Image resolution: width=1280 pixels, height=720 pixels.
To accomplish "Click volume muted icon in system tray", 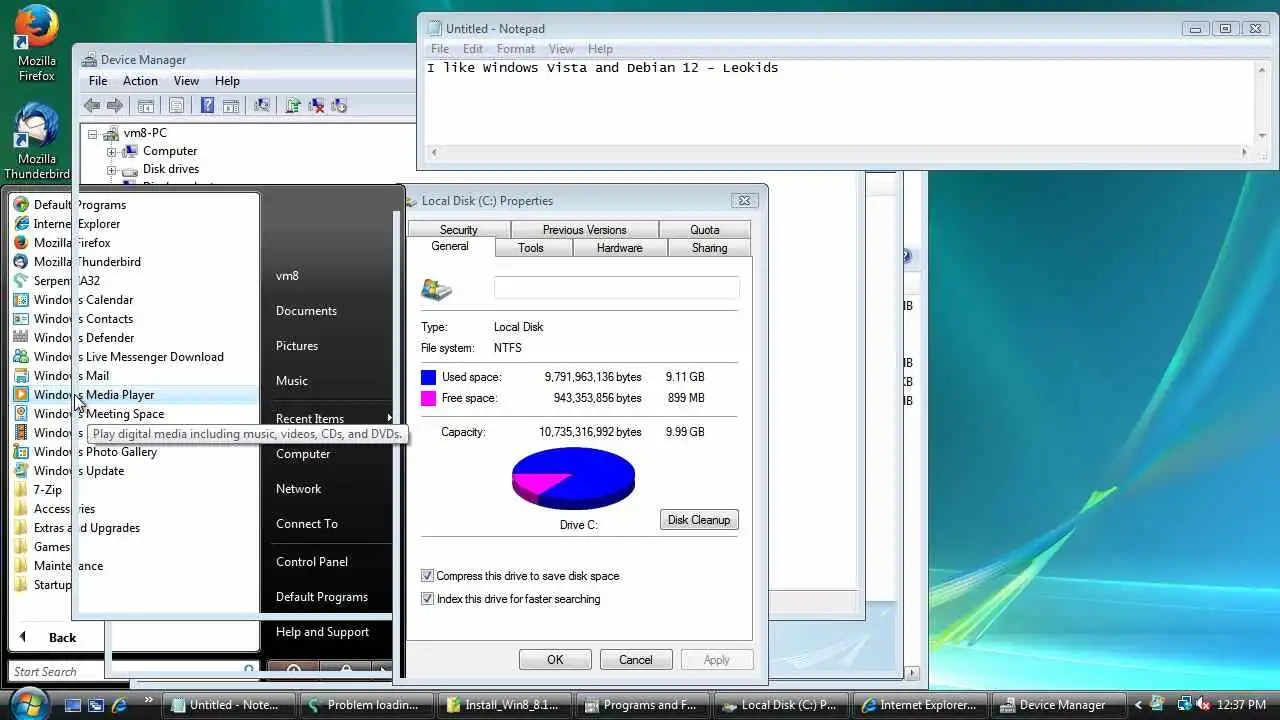I will coord(1203,705).
